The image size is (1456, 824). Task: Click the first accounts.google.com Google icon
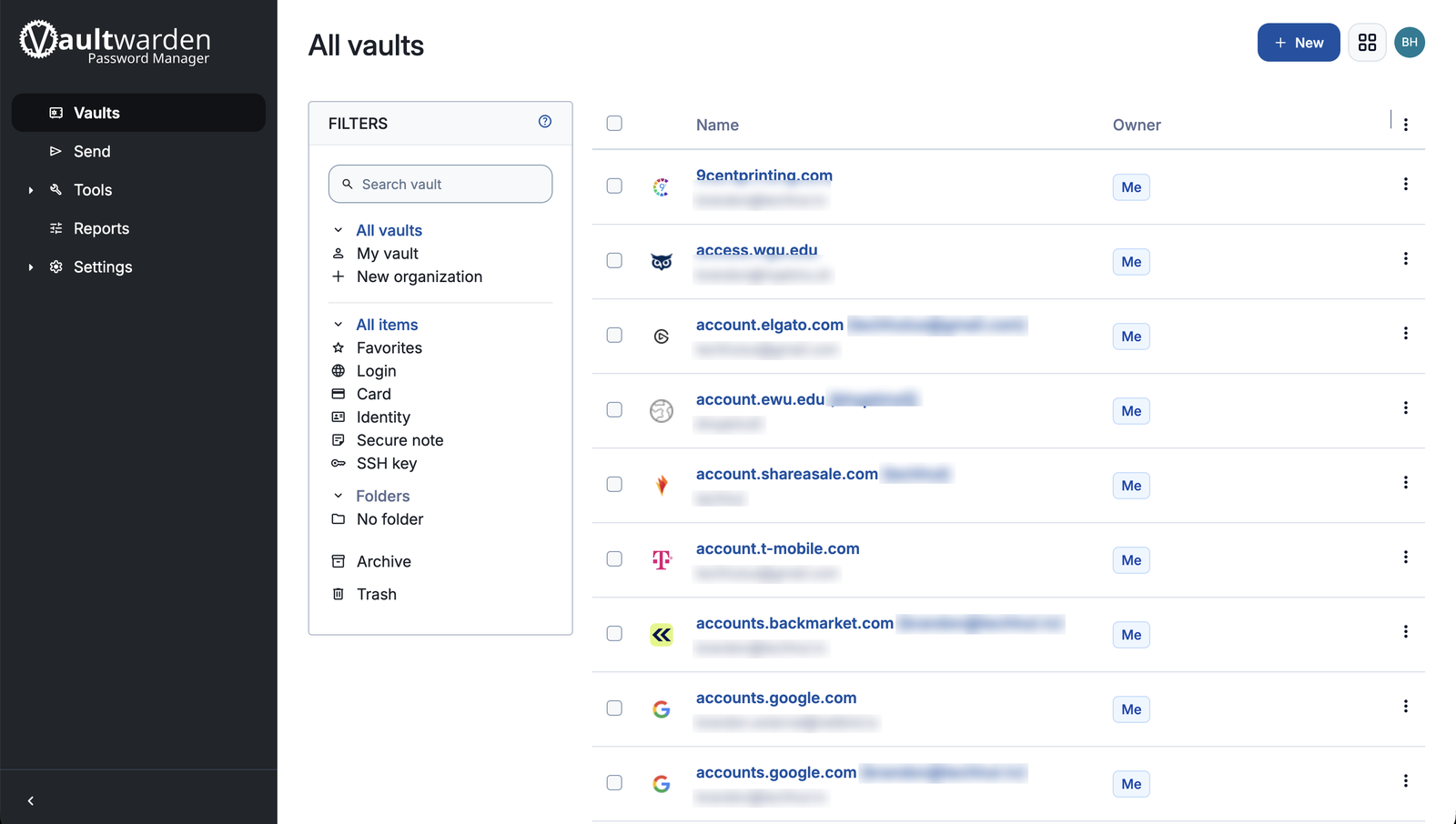[662, 709]
